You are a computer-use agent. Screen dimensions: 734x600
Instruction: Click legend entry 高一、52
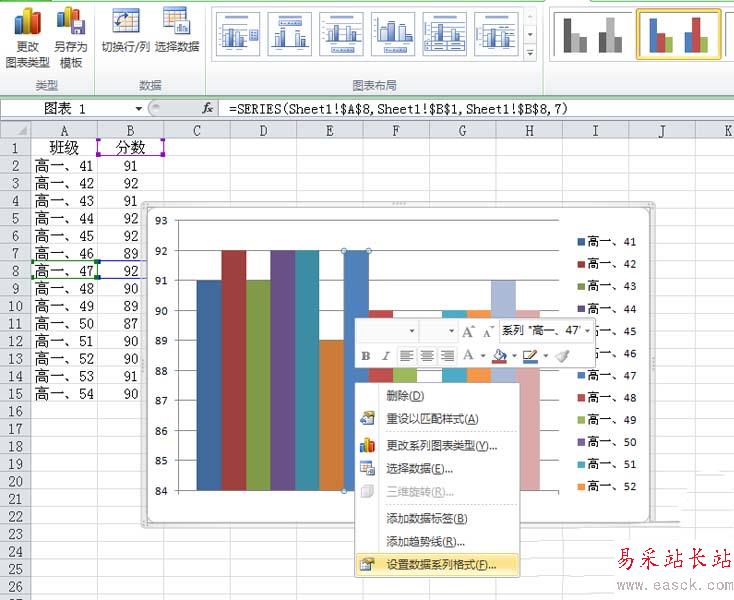pyautogui.click(x=607, y=486)
